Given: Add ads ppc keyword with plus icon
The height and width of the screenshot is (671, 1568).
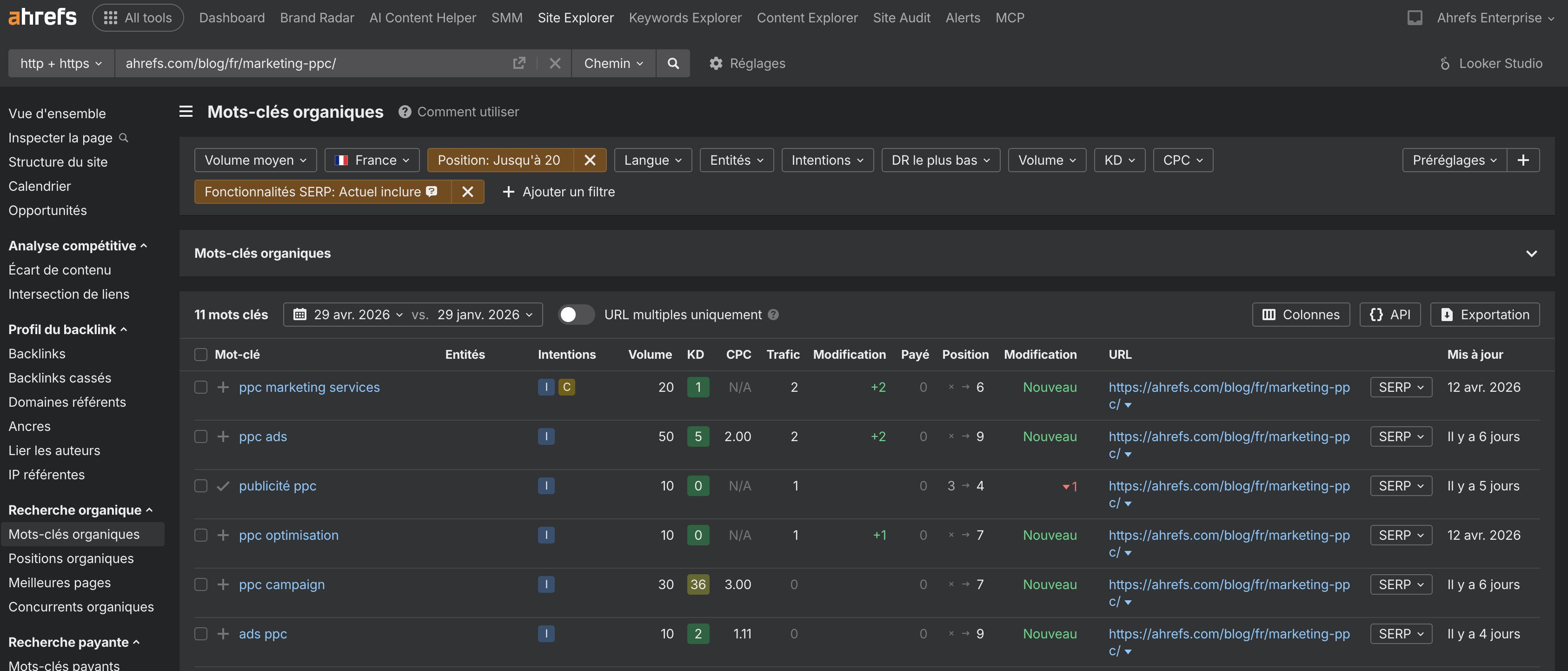Looking at the screenshot, I should pos(223,634).
